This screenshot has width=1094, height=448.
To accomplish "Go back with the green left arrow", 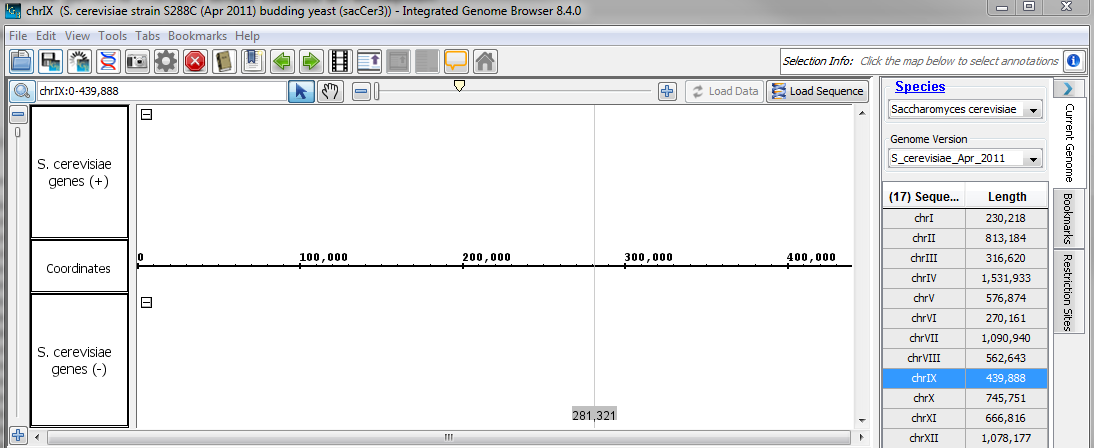I will click(x=282, y=61).
